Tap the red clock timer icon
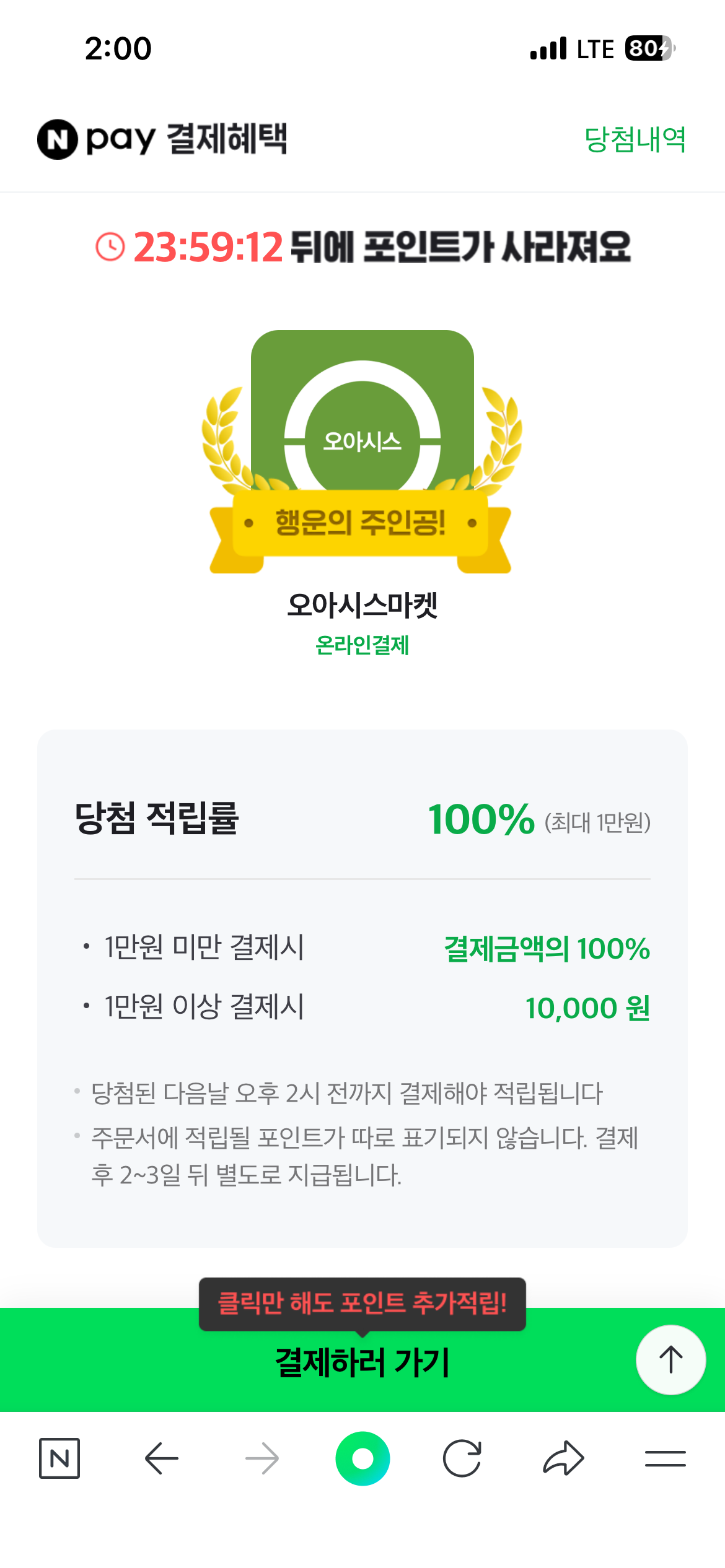Image resolution: width=725 pixels, height=1568 pixels. point(110,246)
